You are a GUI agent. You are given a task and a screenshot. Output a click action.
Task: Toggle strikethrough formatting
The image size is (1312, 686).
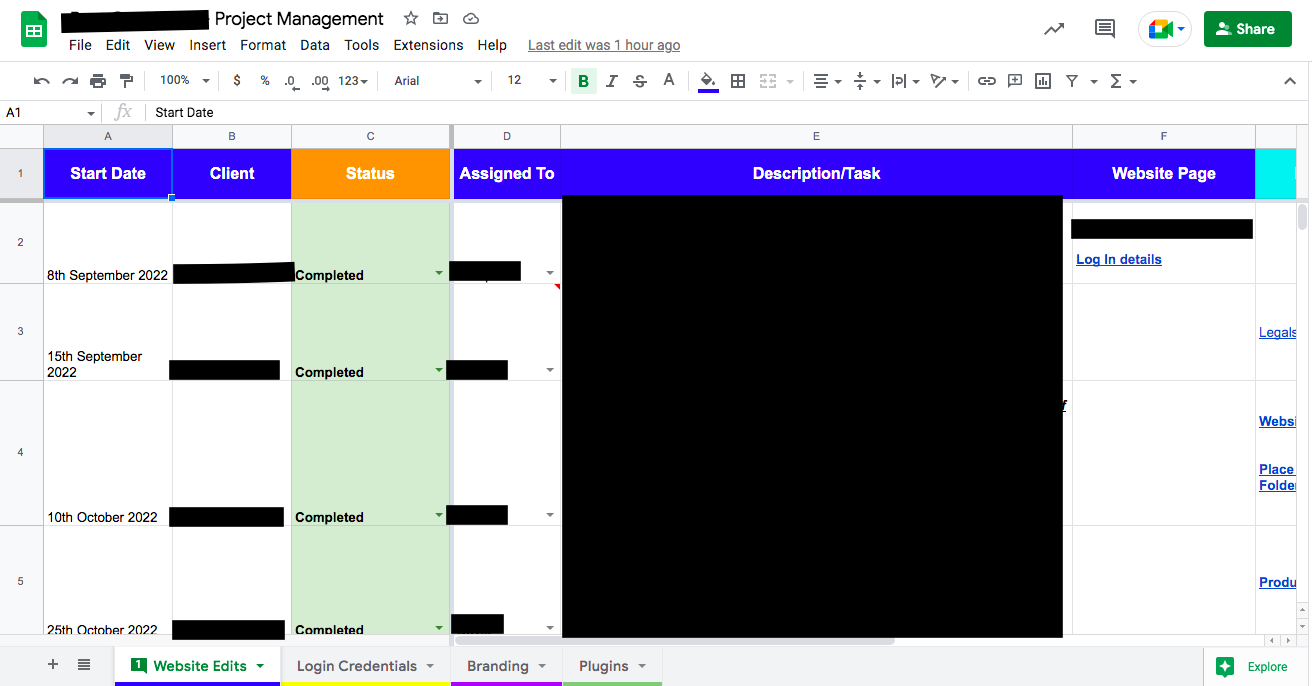click(x=640, y=81)
